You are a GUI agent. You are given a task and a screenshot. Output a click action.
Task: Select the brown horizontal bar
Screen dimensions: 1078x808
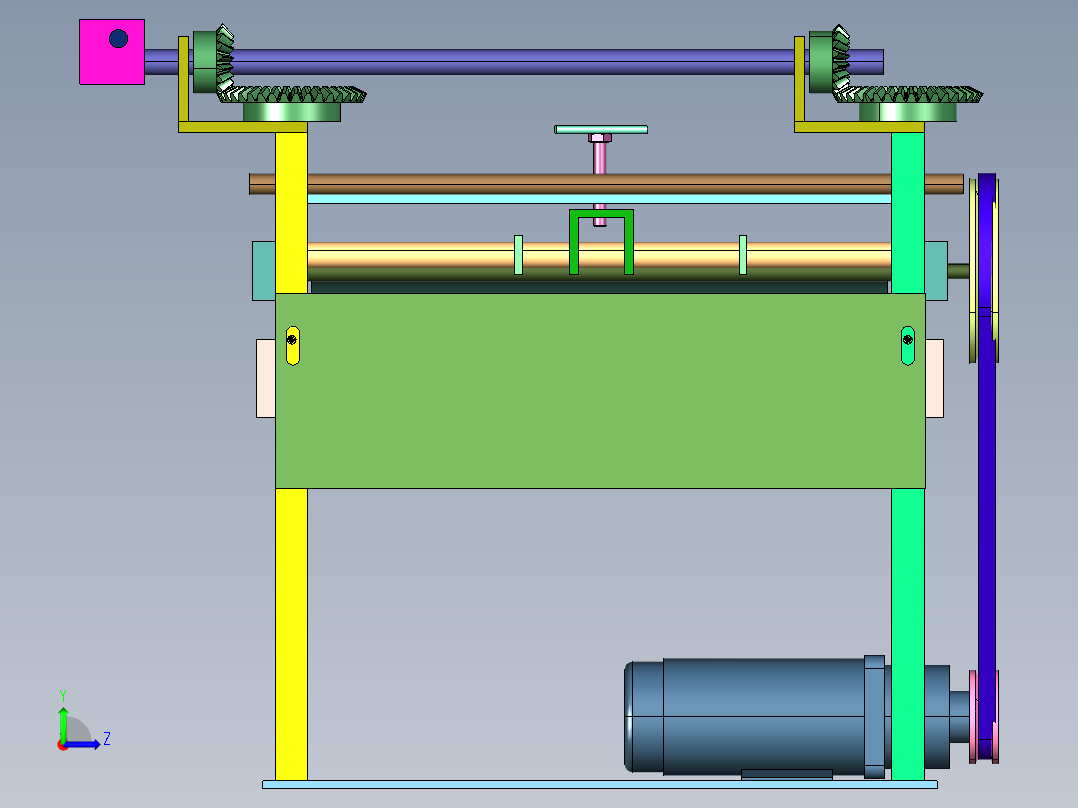[x=606, y=184]
